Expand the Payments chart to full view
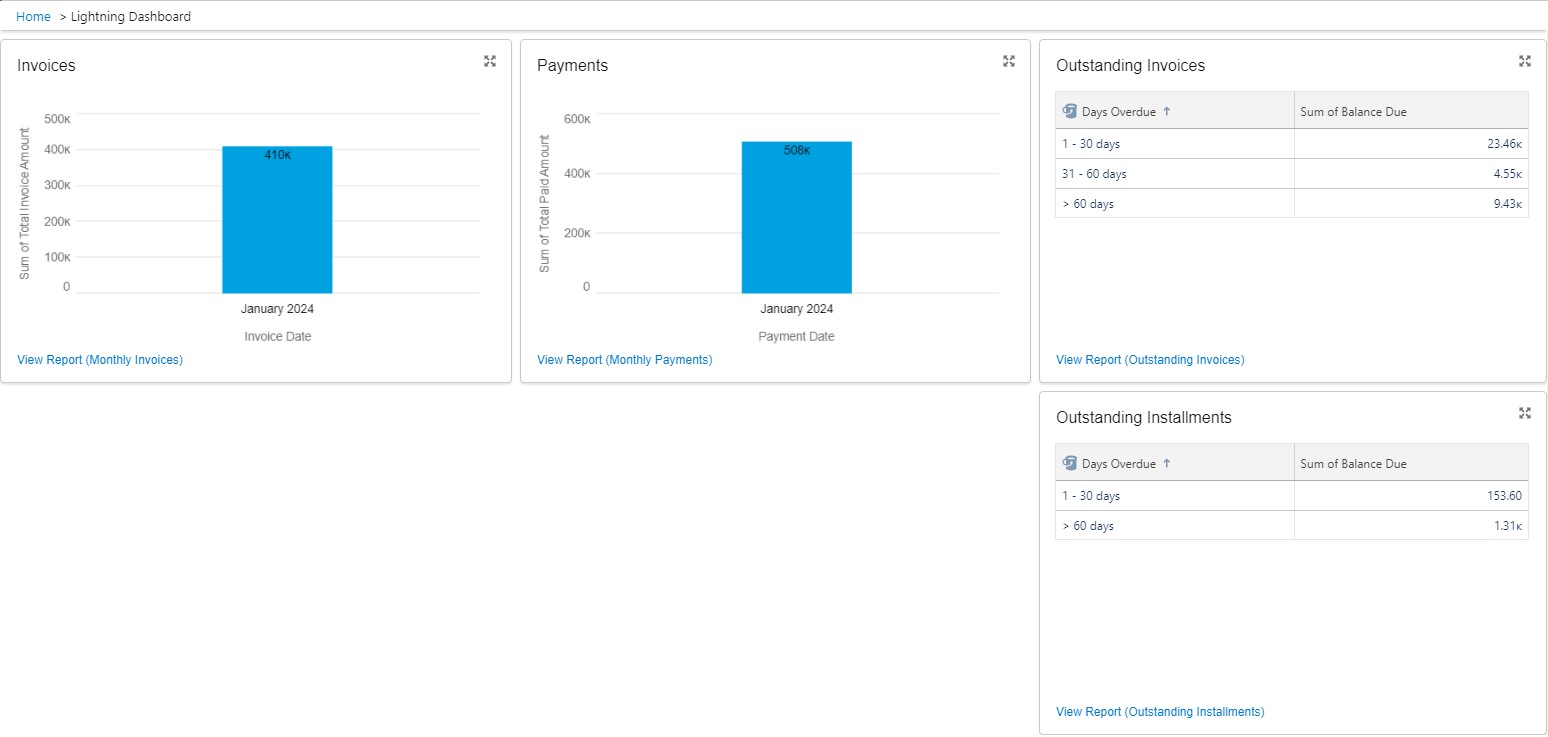 1009,61
